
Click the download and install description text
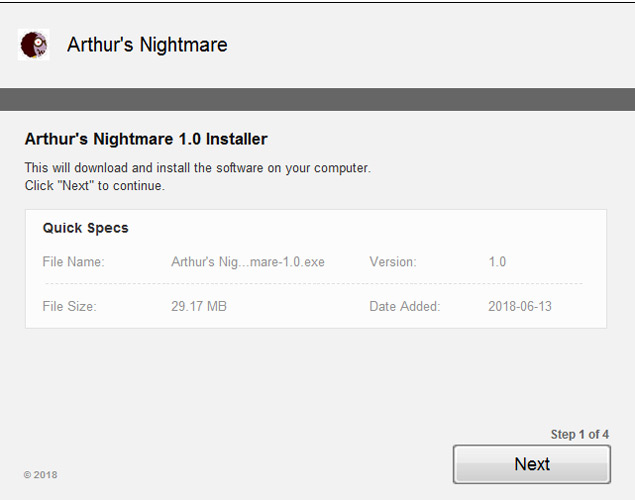click(198, 168)
